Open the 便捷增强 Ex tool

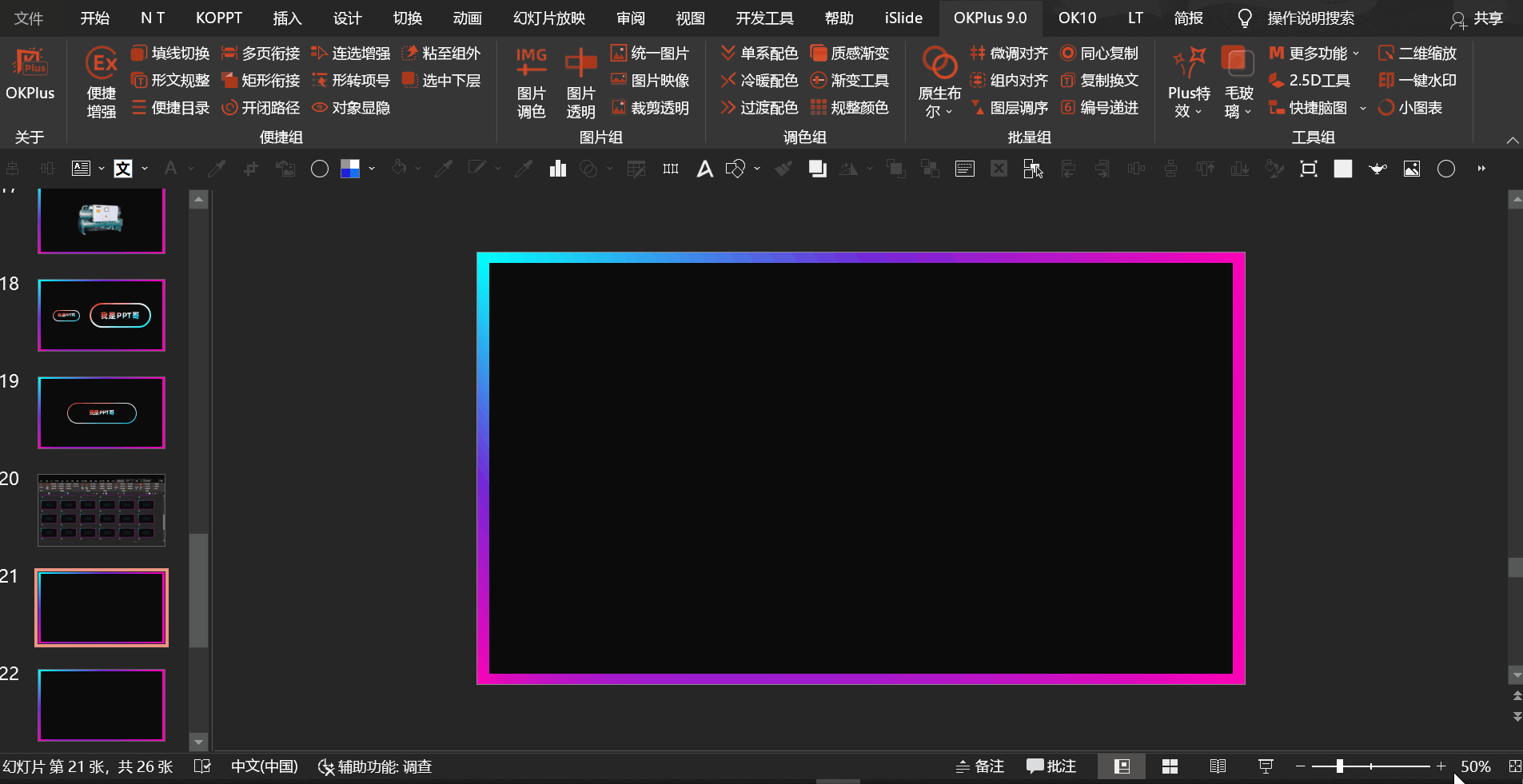click(x=102, y=82)
